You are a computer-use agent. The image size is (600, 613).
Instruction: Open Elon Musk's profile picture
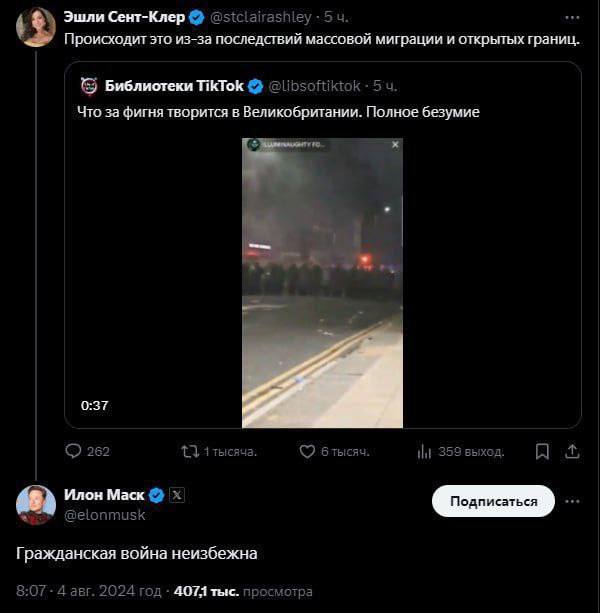pyautogui.click(x=35, y=505)
